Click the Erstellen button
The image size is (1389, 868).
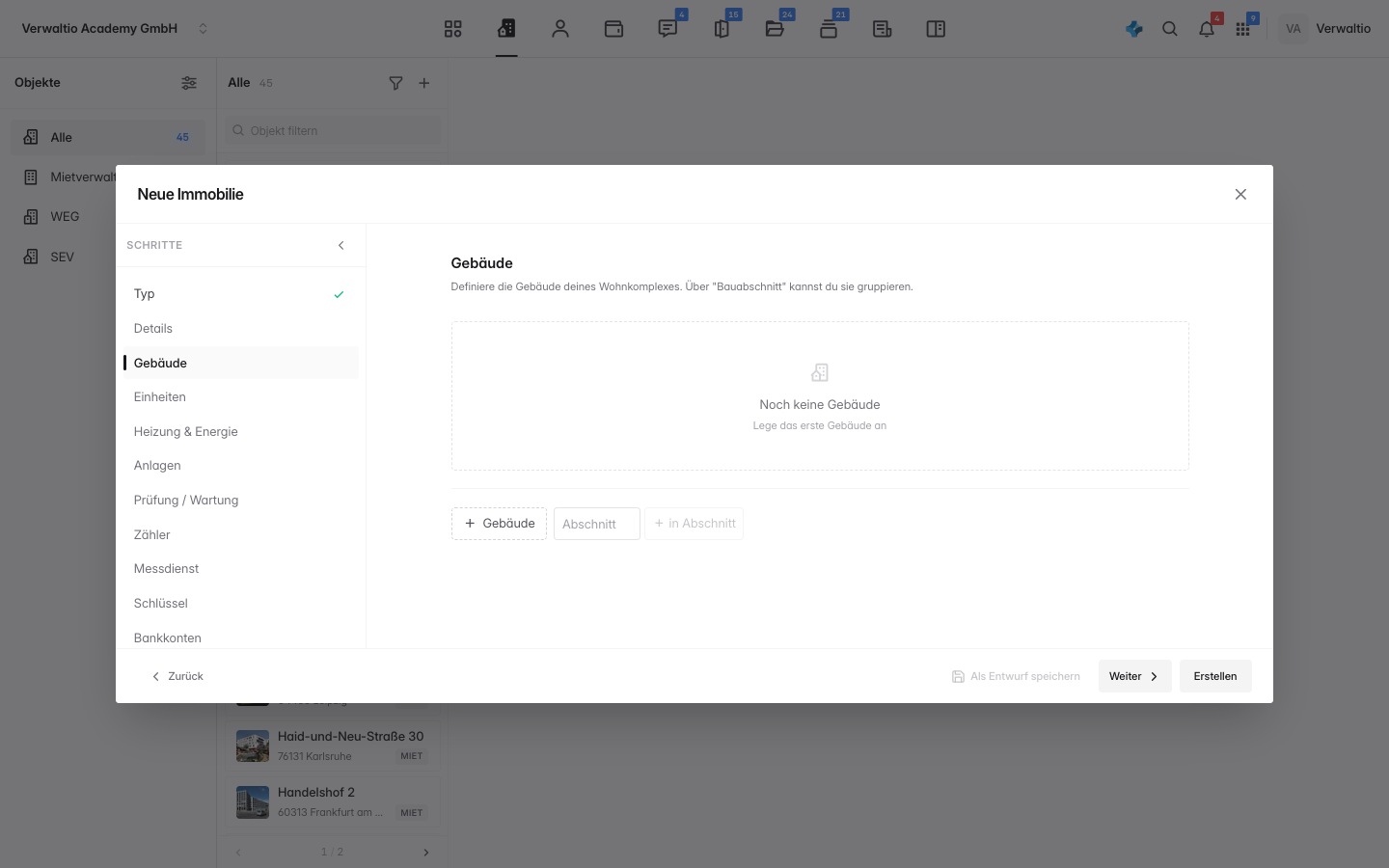pos(1215,676)
